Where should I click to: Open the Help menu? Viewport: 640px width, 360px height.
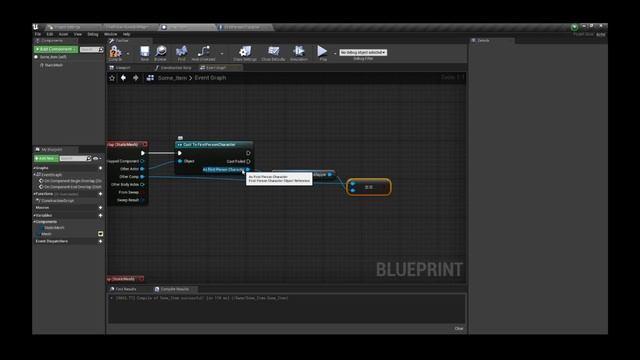127,34
